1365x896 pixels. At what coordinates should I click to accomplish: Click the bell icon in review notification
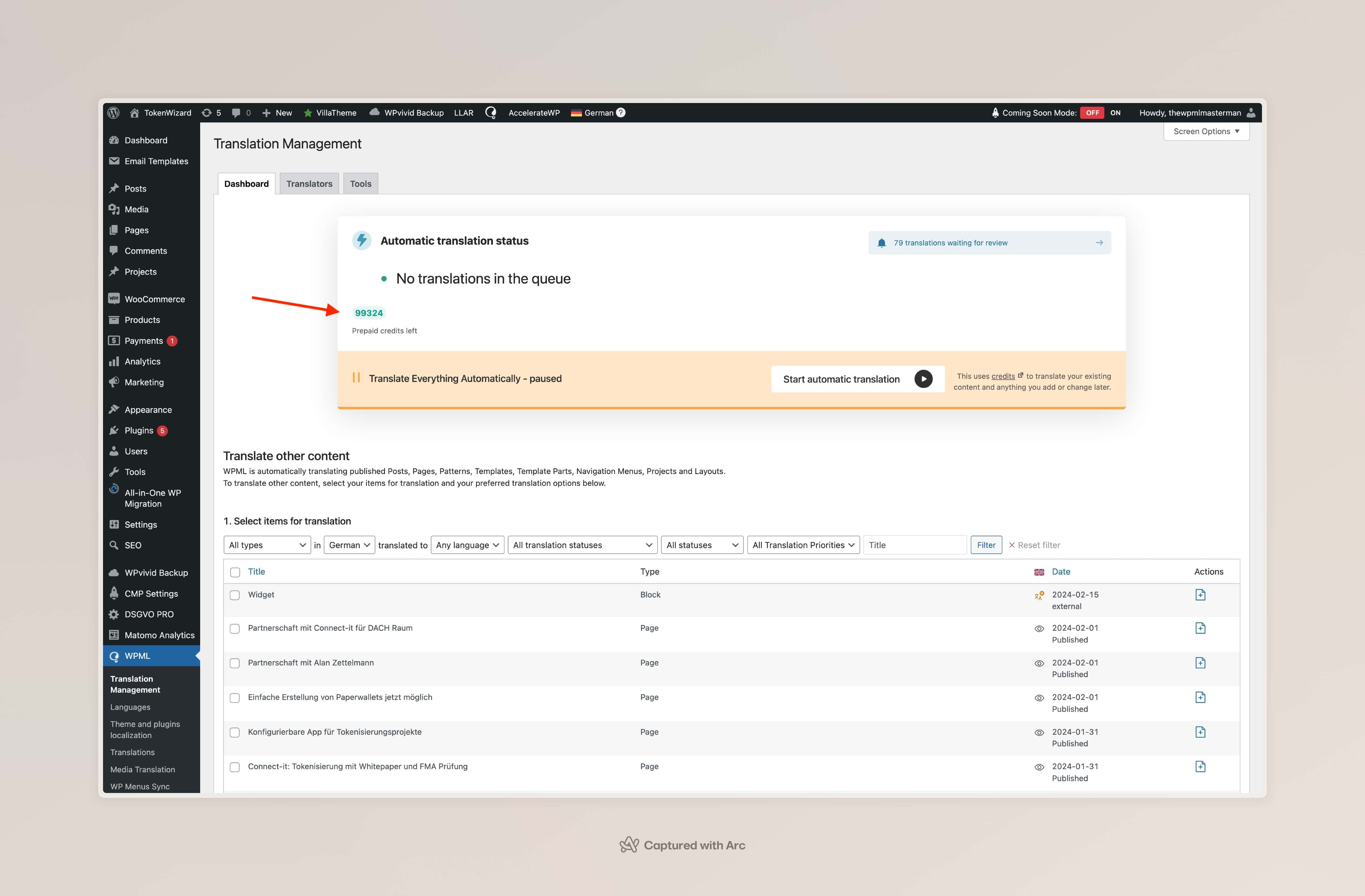(882, 243)
